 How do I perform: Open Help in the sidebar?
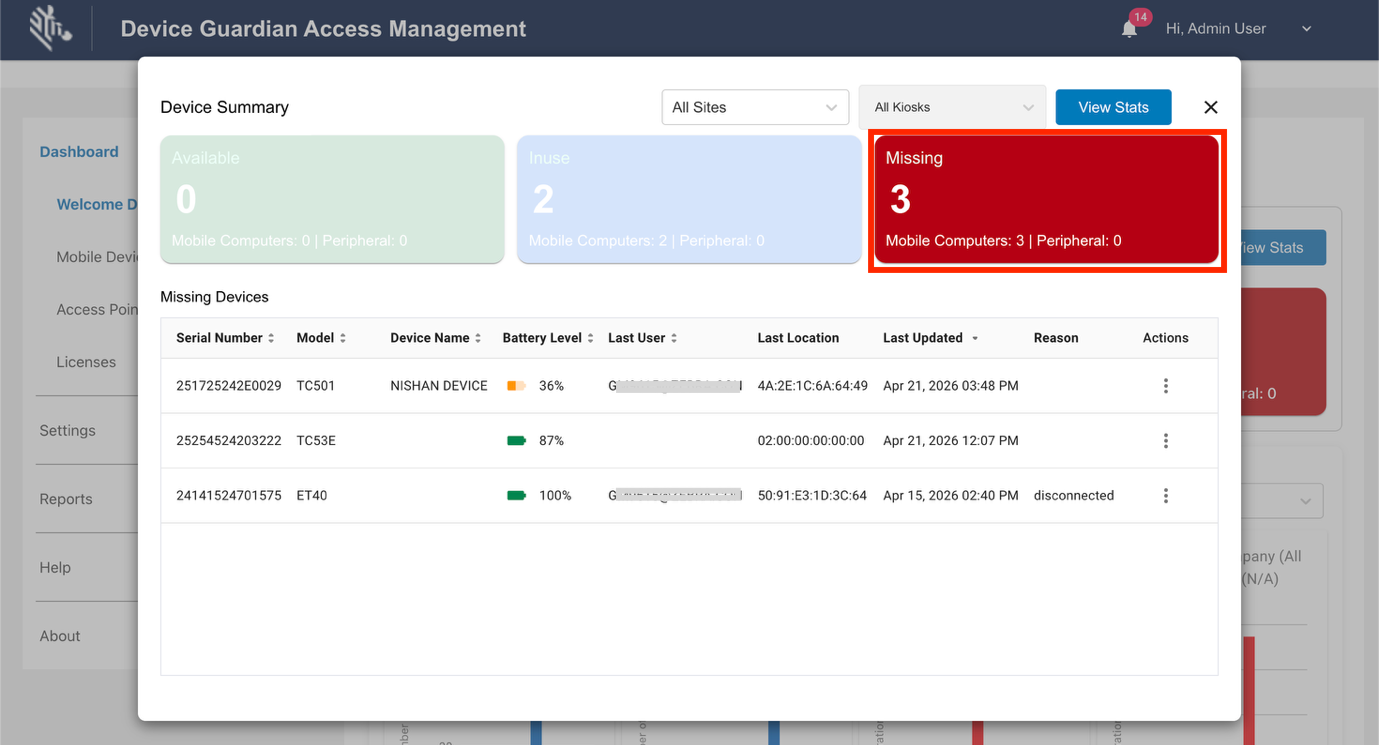55,567
